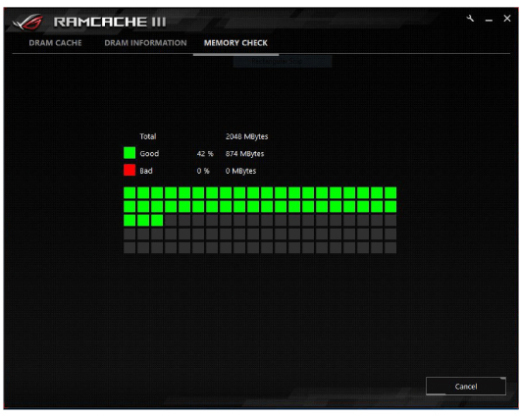
Task: Click the '42 %' good percentage
Action: 205,154
